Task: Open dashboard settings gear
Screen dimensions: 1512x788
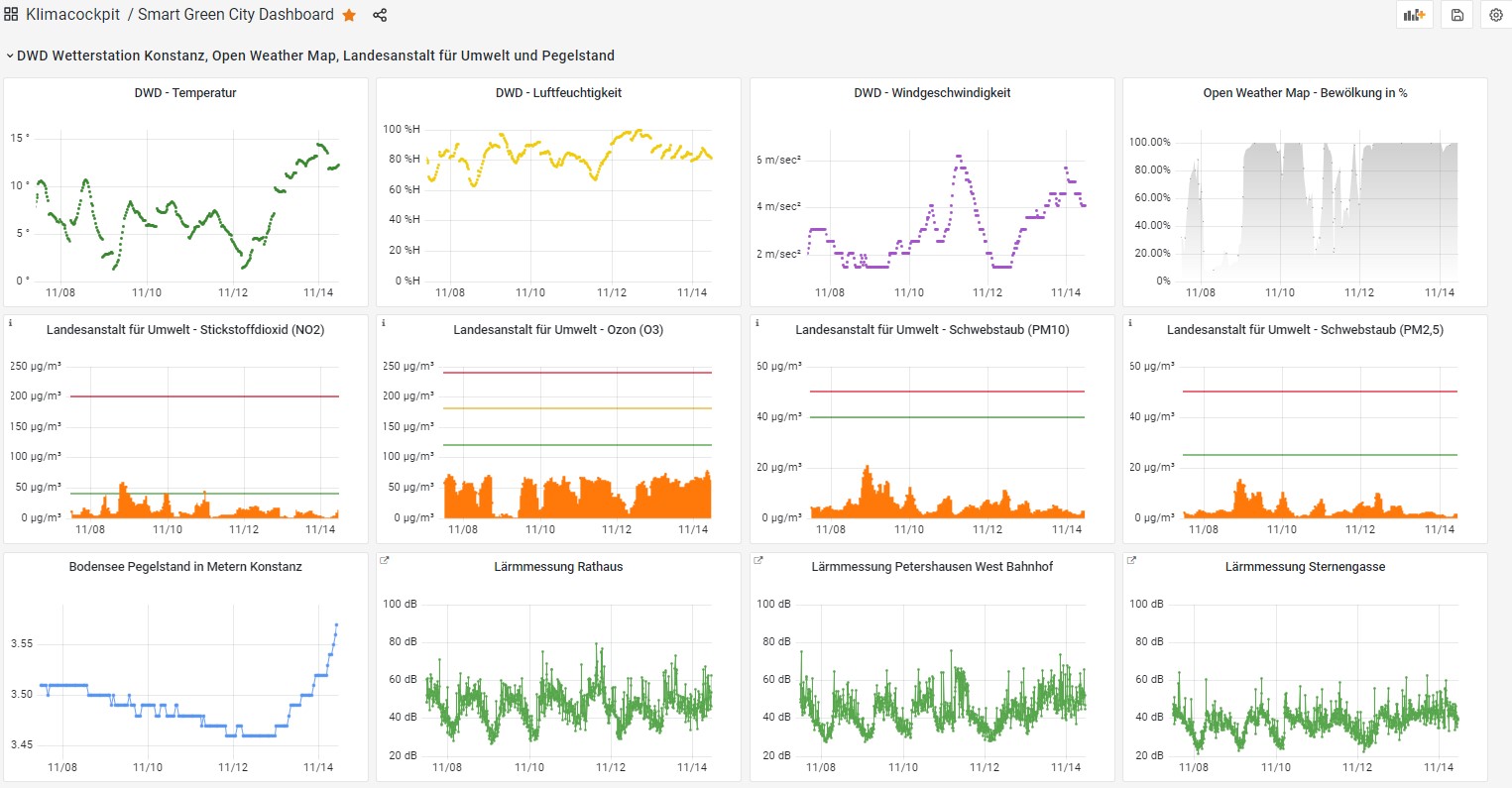Action: [x=1496, y=15]
